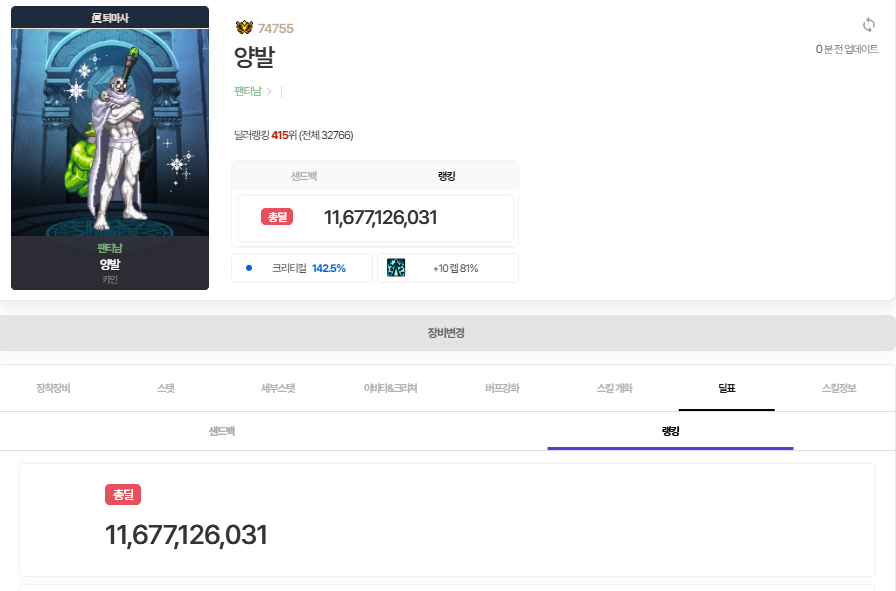Click the blue dot beside 크리티컬
Image resolution: width=896 pixels, height=591 pixels.
click(249, 268)
